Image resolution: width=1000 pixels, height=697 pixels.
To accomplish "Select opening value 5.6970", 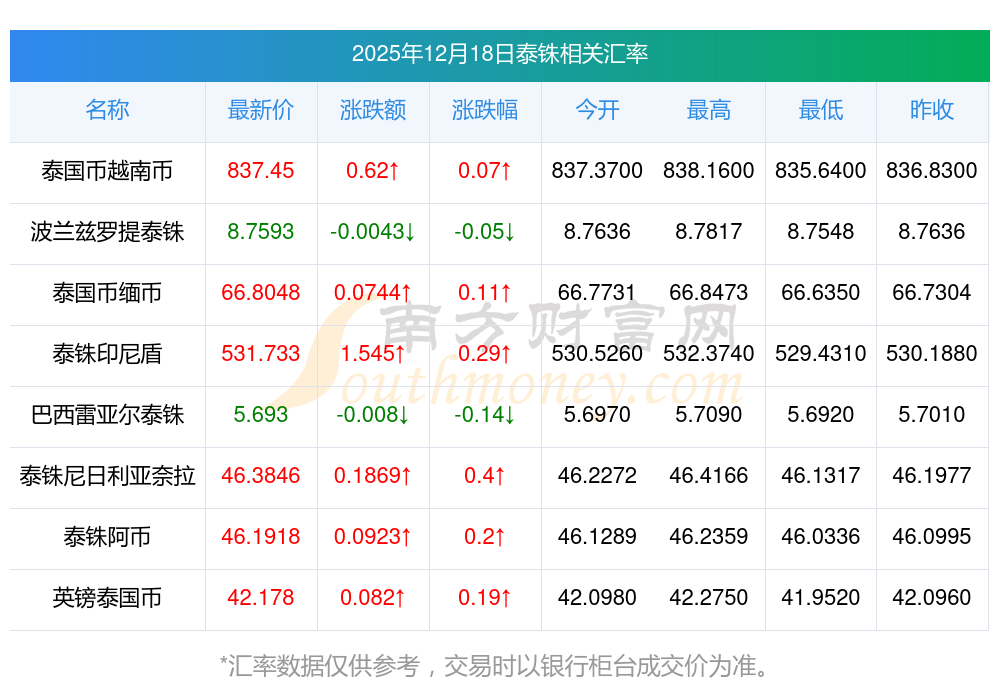I will [x=597, y=415].
